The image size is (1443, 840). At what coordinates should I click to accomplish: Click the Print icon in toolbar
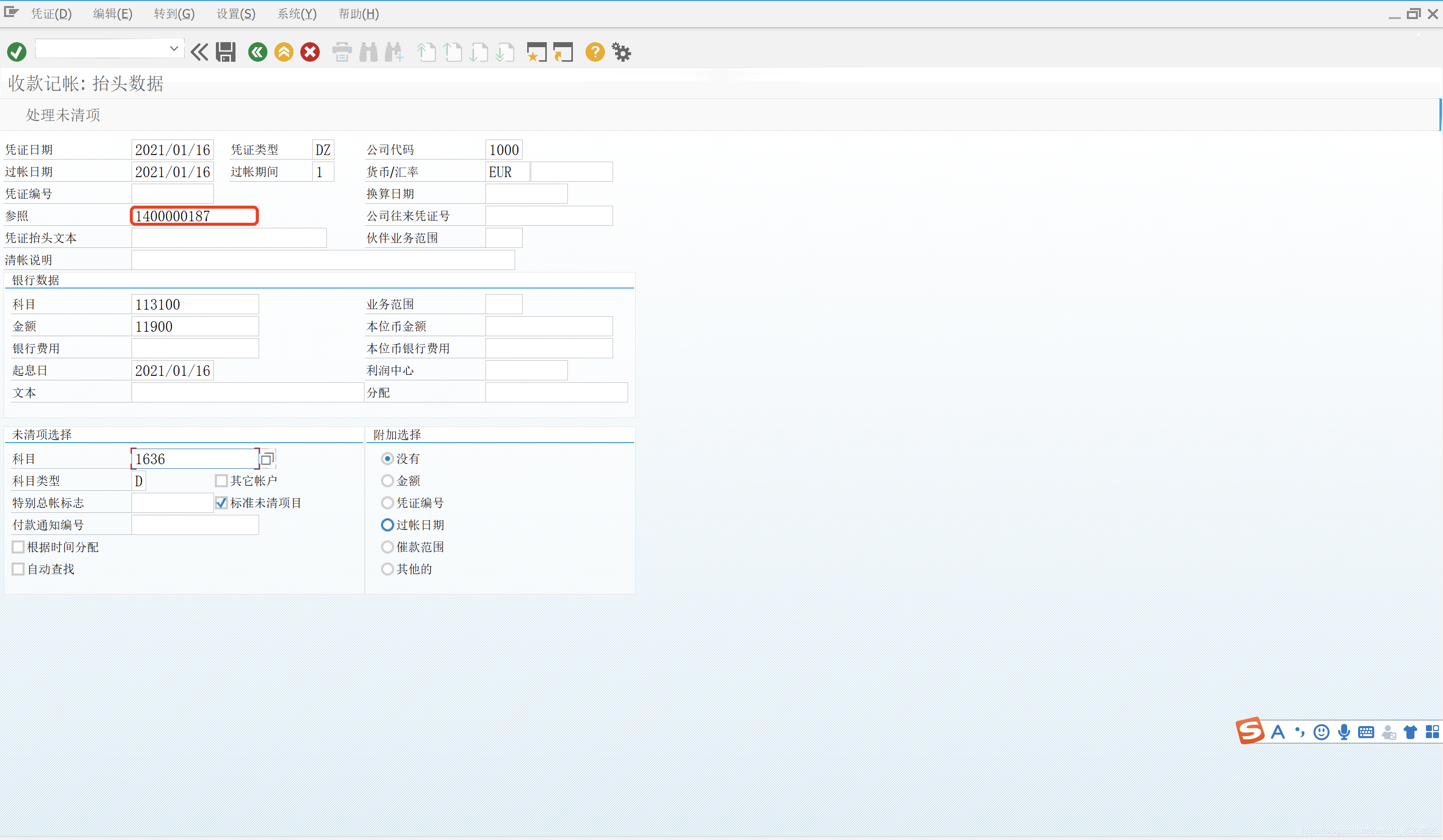pyautogui.click(x=342, y=52)
